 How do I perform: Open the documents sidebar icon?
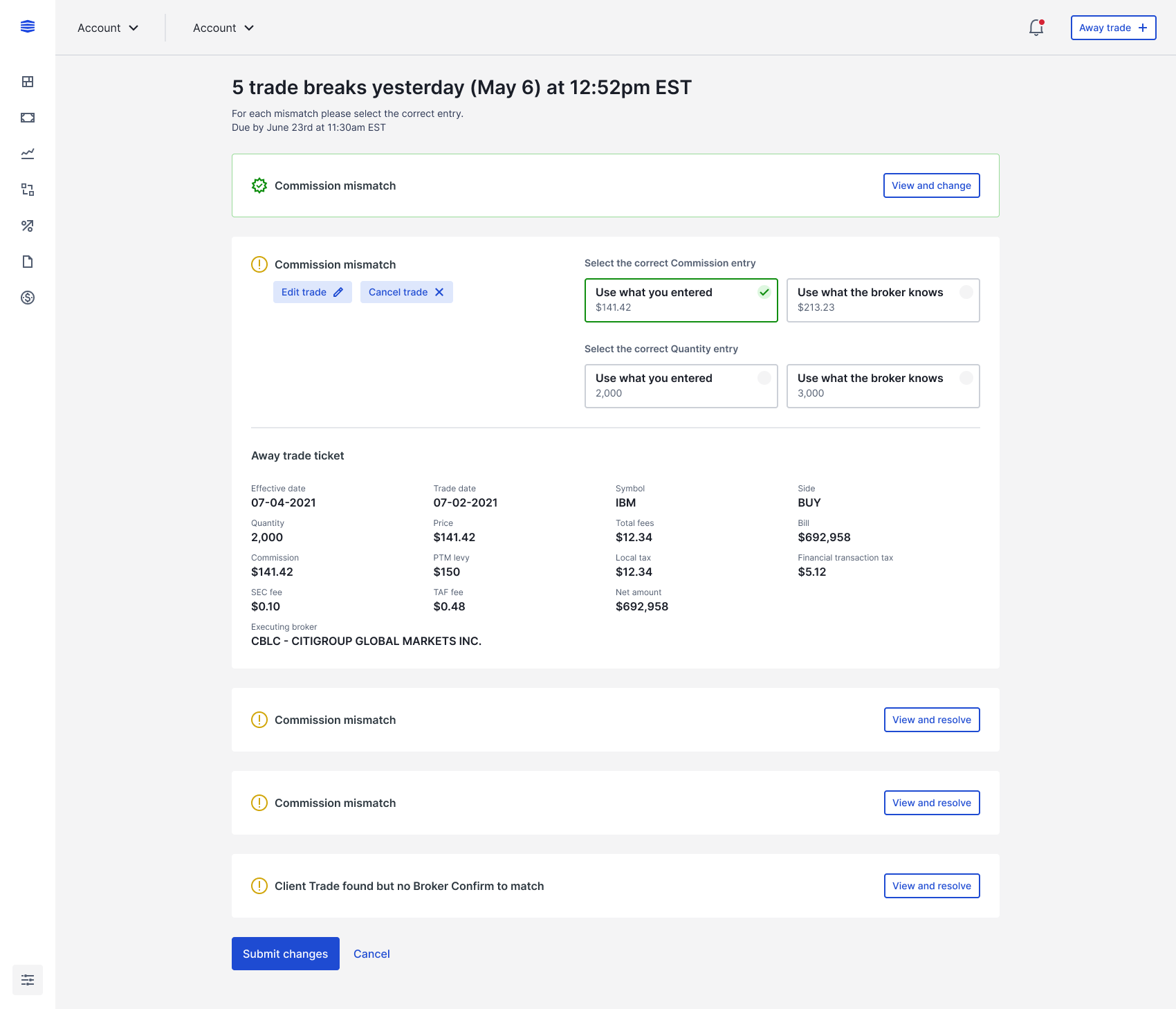pos(28,262)
